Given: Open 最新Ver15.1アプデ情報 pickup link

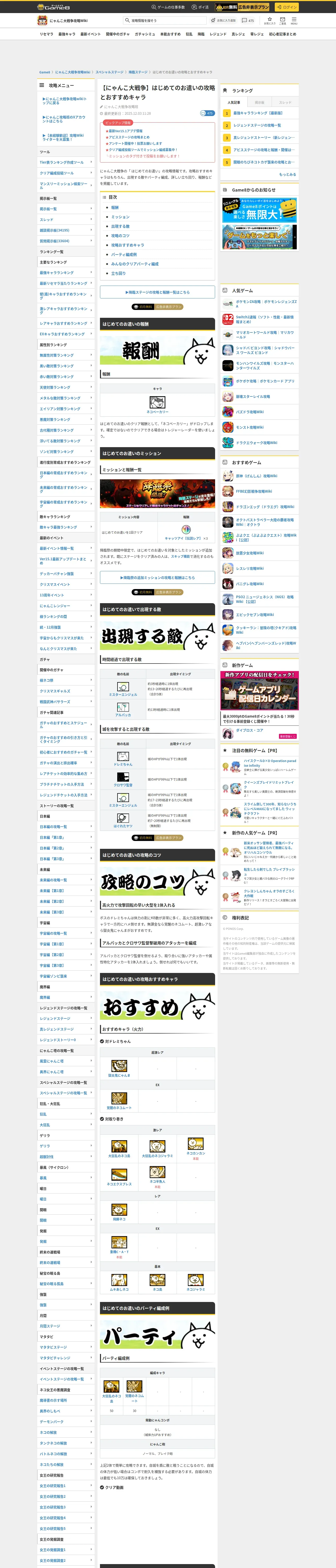Looking at the screenshot, I should 126,131.
